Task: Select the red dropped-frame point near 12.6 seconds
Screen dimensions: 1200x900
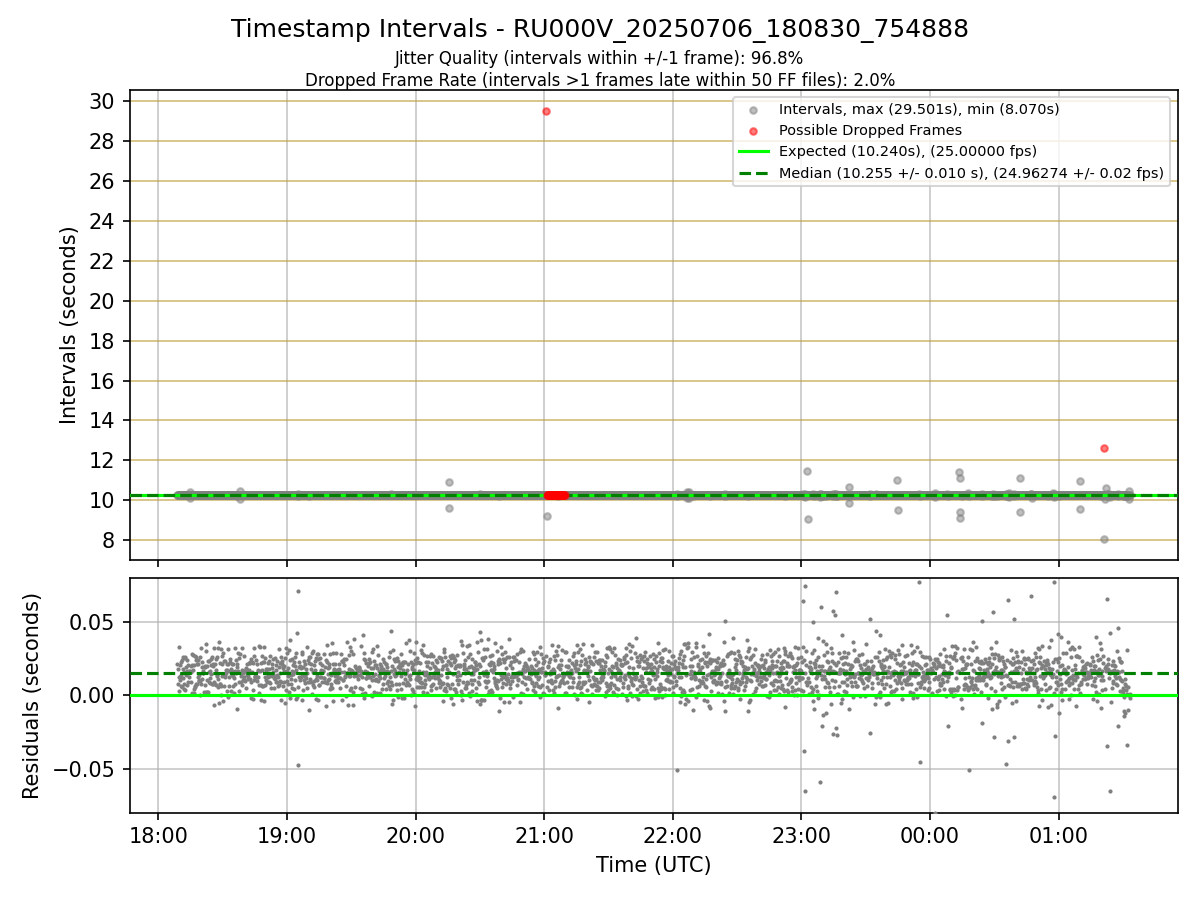Action: pos(1104,448)
